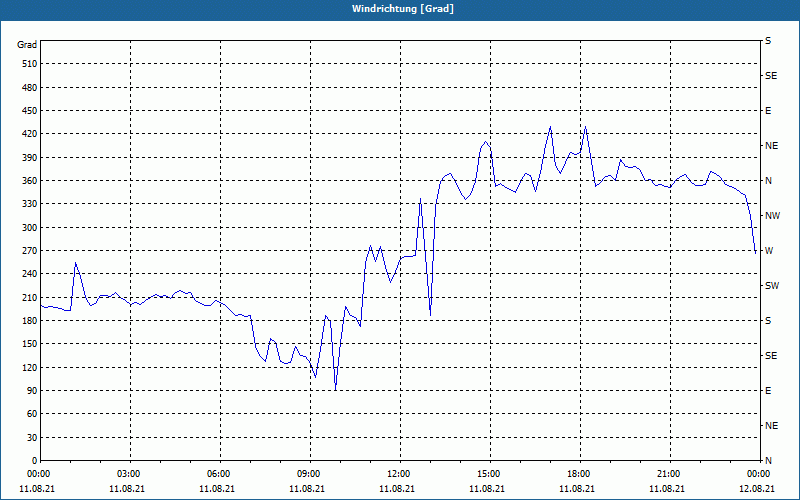Click the 360 degree axis label
Image resolution: width=800 pixels, height=500 pixels.
coord(30,181)
